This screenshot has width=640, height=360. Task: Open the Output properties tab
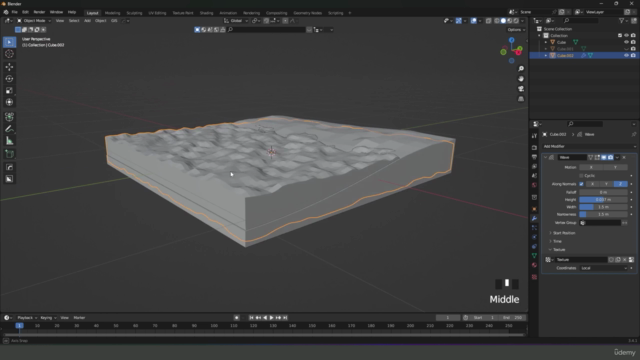(x=534, y=157)
